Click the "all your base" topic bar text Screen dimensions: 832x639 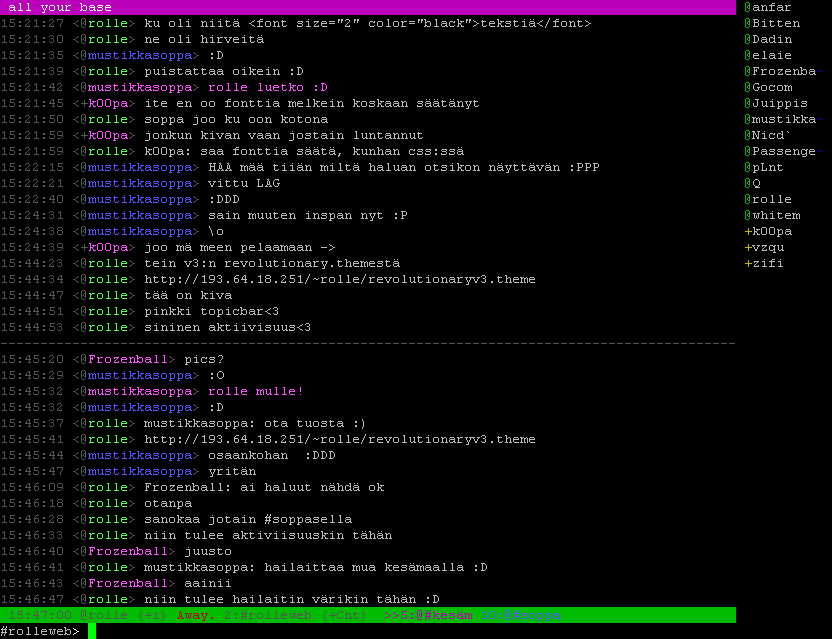(60, 7)
